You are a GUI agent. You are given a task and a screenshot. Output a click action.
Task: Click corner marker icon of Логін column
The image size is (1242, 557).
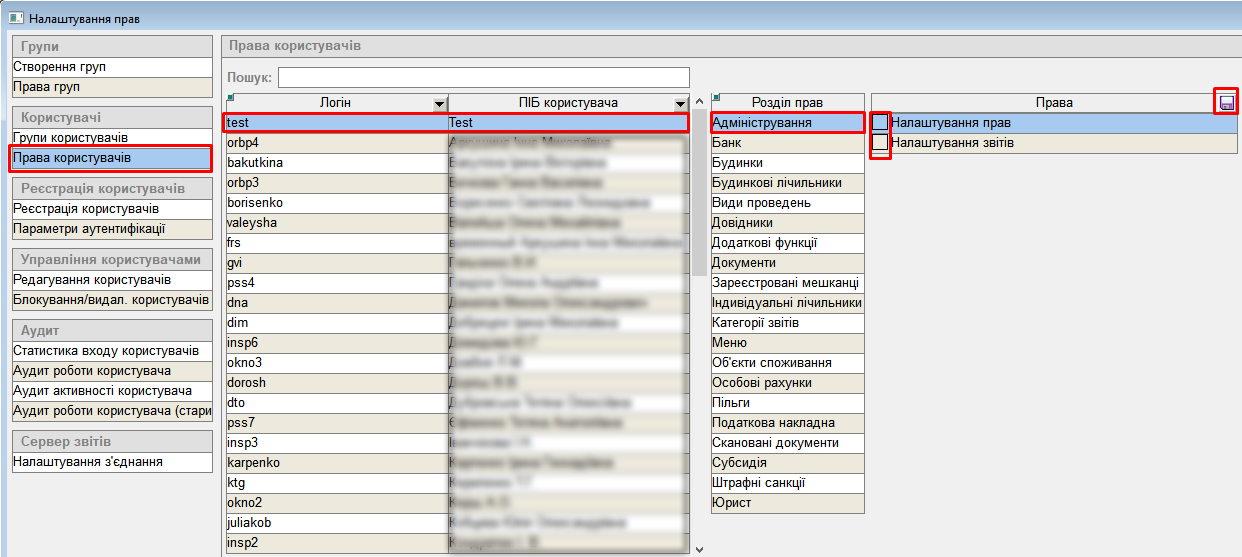click(x=230, y=97)
